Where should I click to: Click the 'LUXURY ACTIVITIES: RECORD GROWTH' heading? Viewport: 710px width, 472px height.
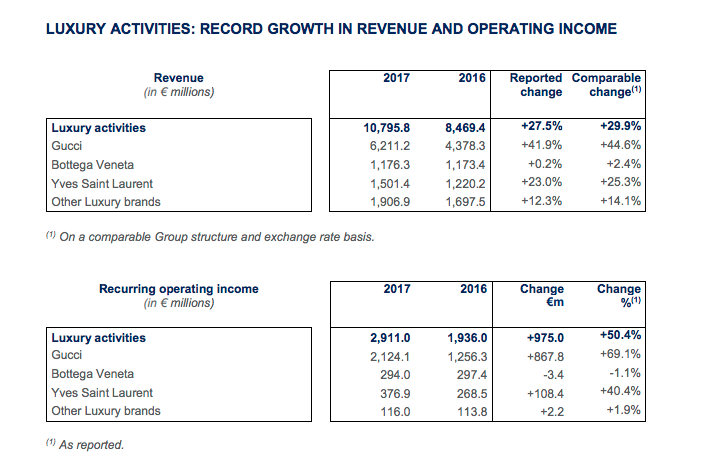tap(331, 29)
